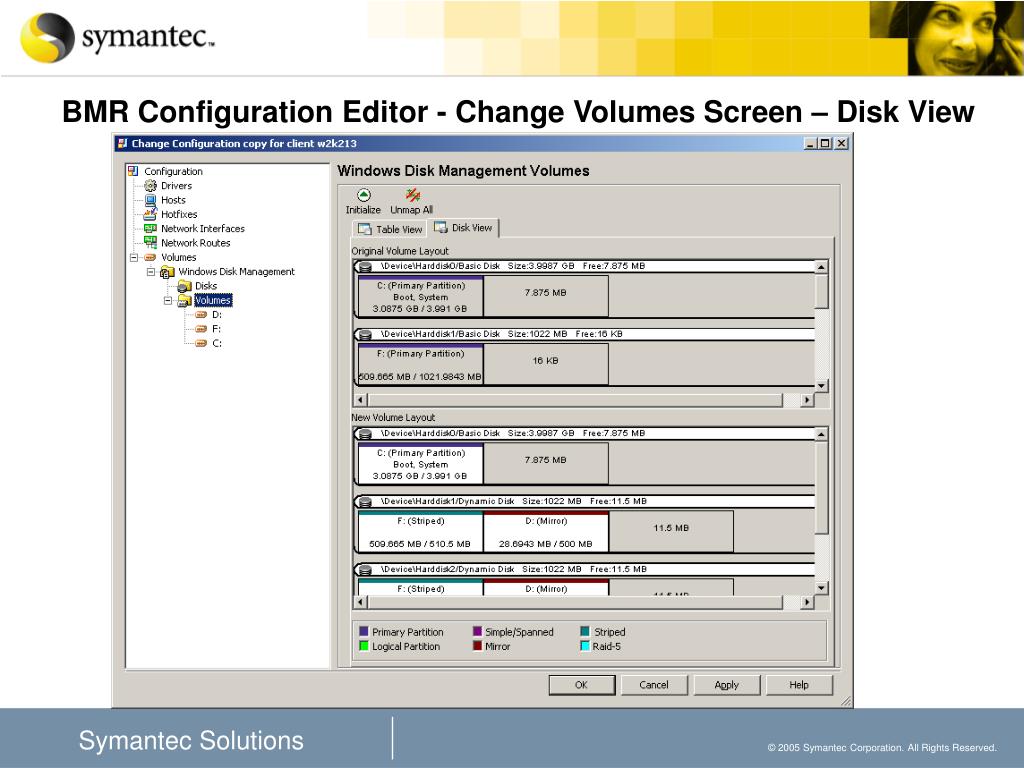1024x768 pixels.
Task: Select the Drivers gear icon in tree
Action: click(150, 185)
